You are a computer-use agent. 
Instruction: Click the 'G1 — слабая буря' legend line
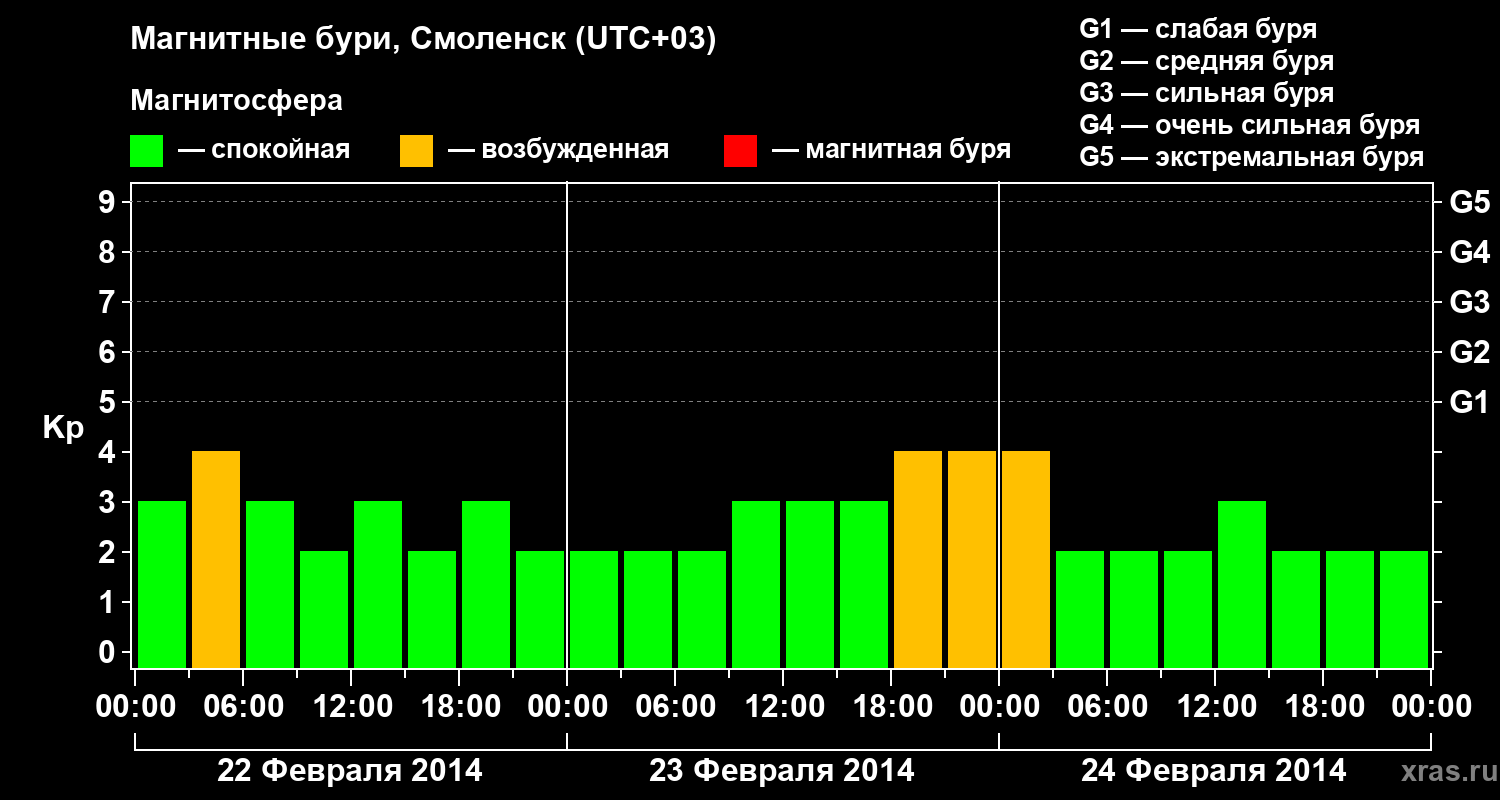1198,29
